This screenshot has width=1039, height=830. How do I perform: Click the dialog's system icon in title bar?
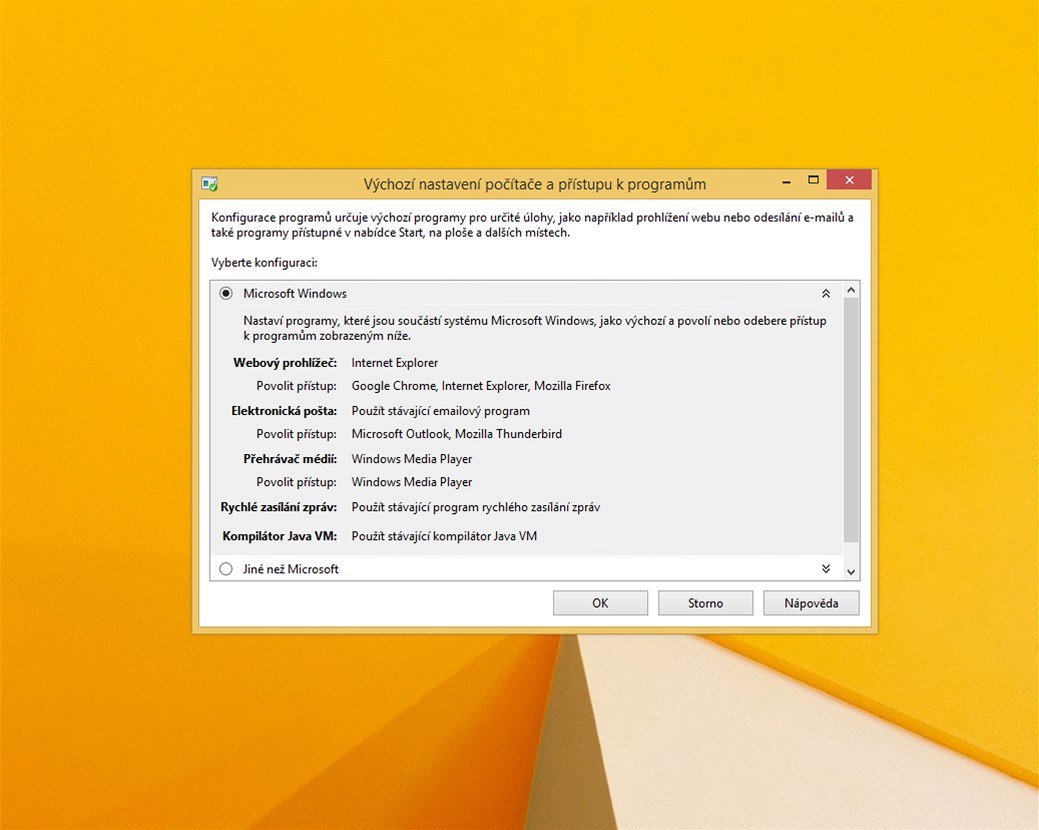(x=209, y=184)
